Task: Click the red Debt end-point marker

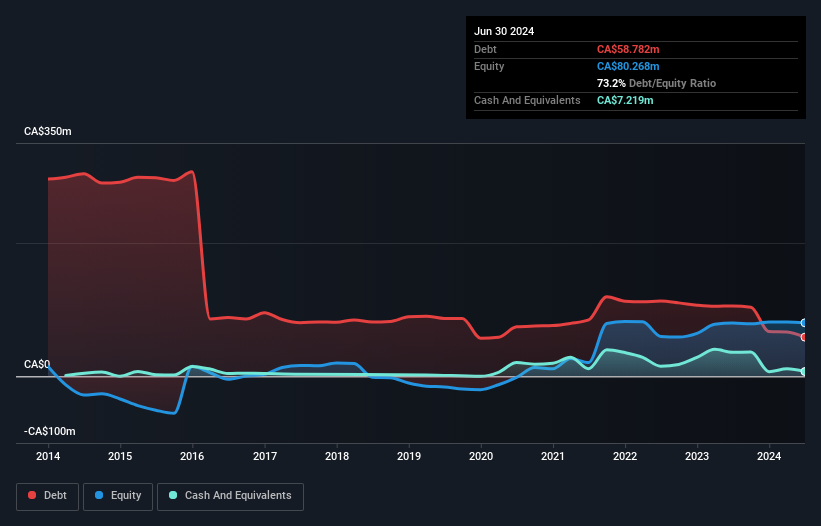Action: 804,337
